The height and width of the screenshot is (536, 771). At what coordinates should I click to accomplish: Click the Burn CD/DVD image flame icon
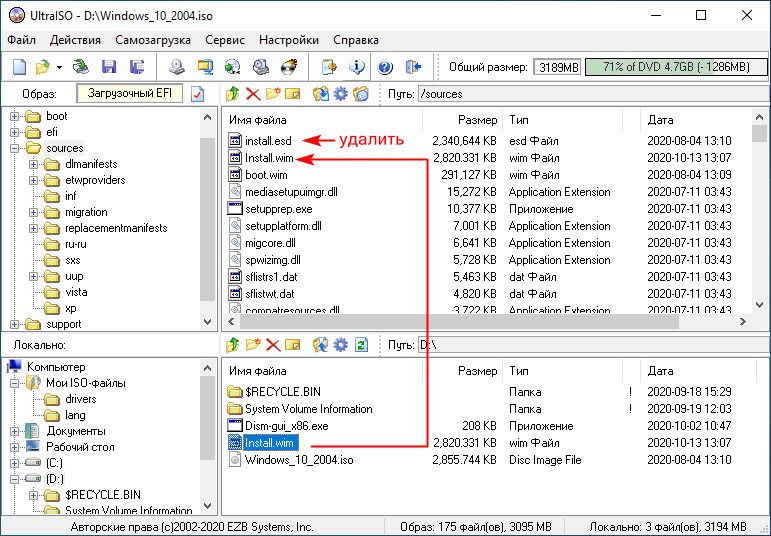(x=290, y=67)
